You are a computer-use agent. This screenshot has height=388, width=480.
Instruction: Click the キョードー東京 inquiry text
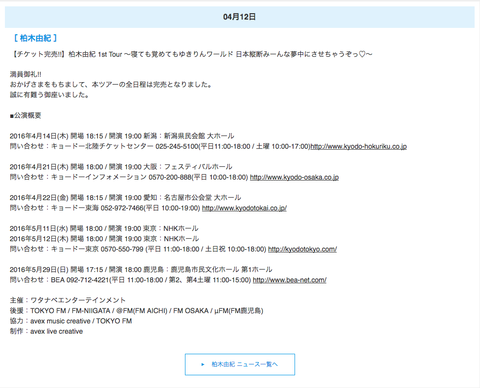tap(138, 249)
